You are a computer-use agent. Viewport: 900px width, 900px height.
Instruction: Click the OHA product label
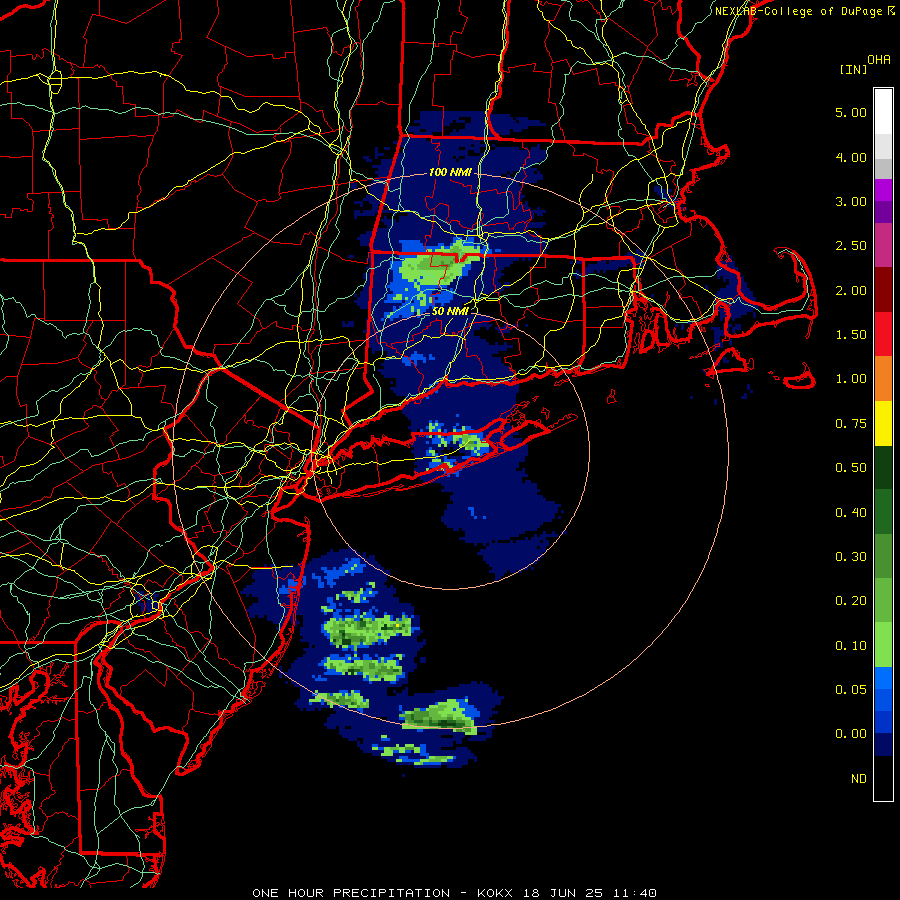[x=879, y=60]
